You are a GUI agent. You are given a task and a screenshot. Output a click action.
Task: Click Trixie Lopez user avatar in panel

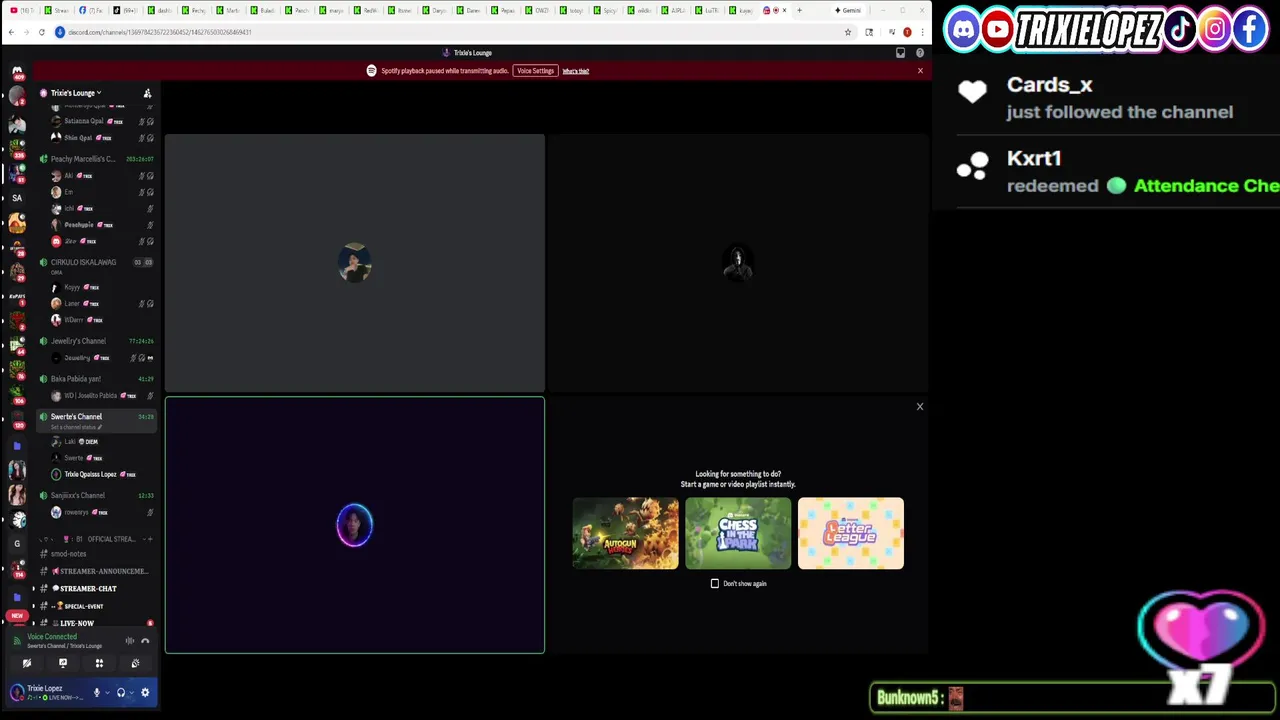coord(17,692)
